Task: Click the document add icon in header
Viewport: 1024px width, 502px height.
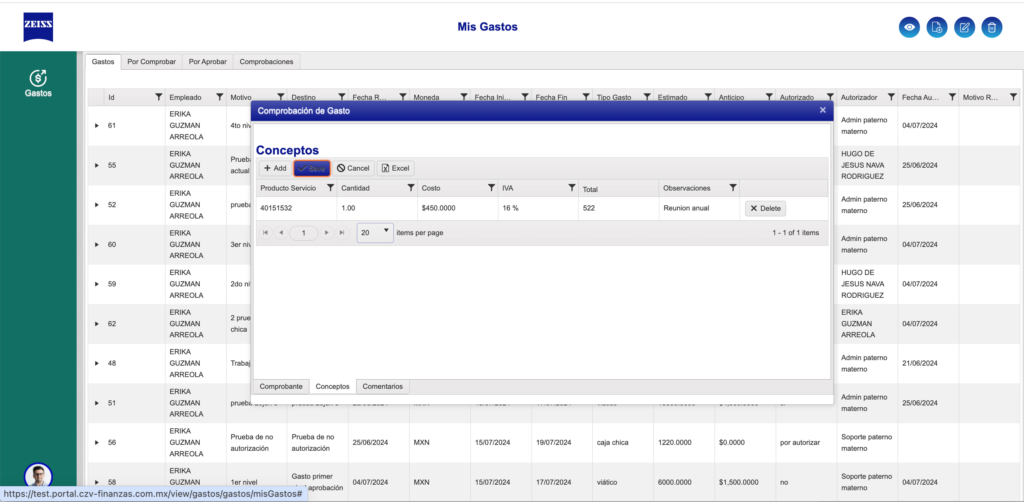Action: pos(936,27)
